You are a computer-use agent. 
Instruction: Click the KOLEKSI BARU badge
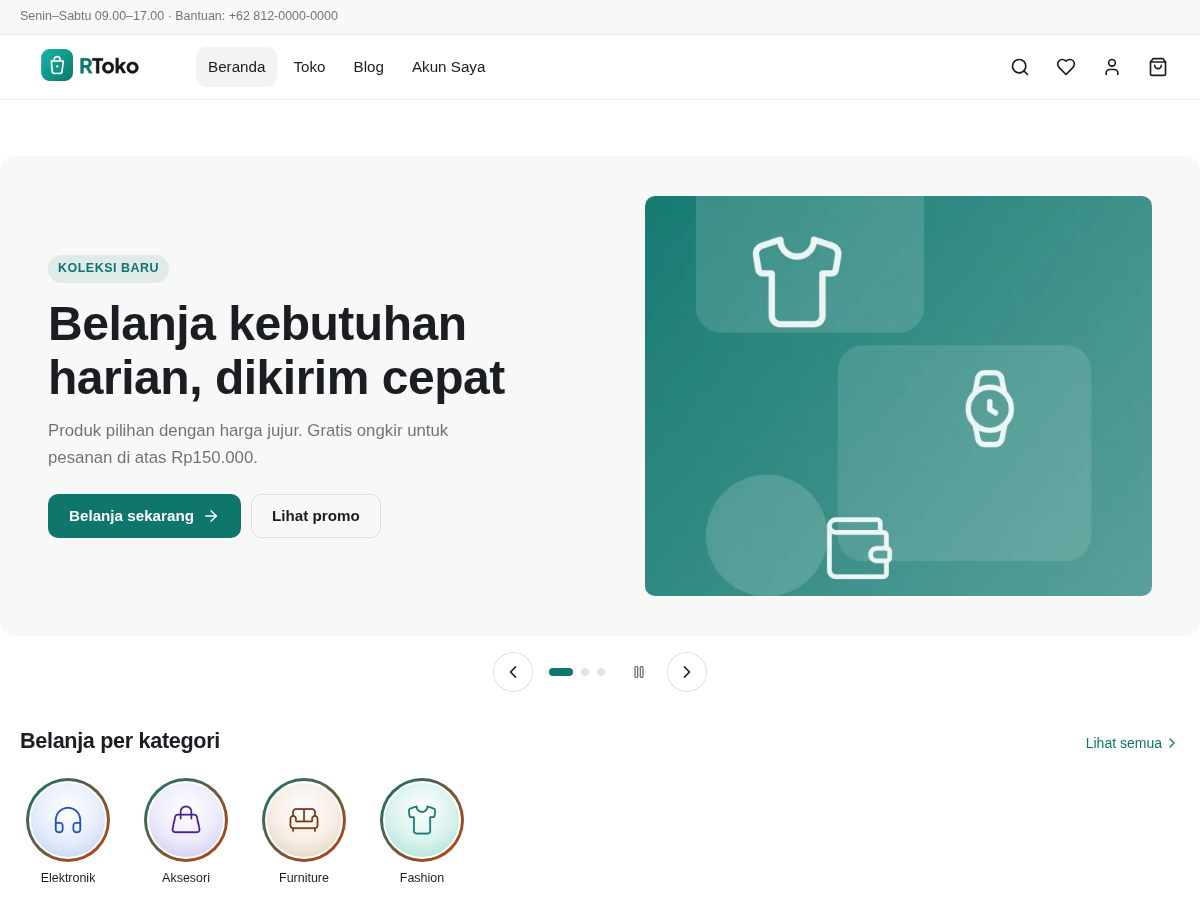pyautogui.click(x=108, y=268)
